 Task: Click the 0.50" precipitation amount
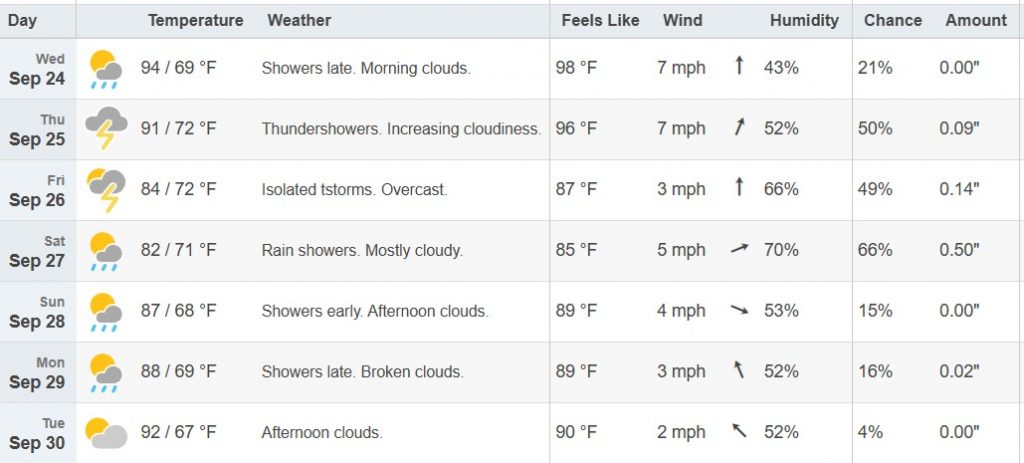959,250
